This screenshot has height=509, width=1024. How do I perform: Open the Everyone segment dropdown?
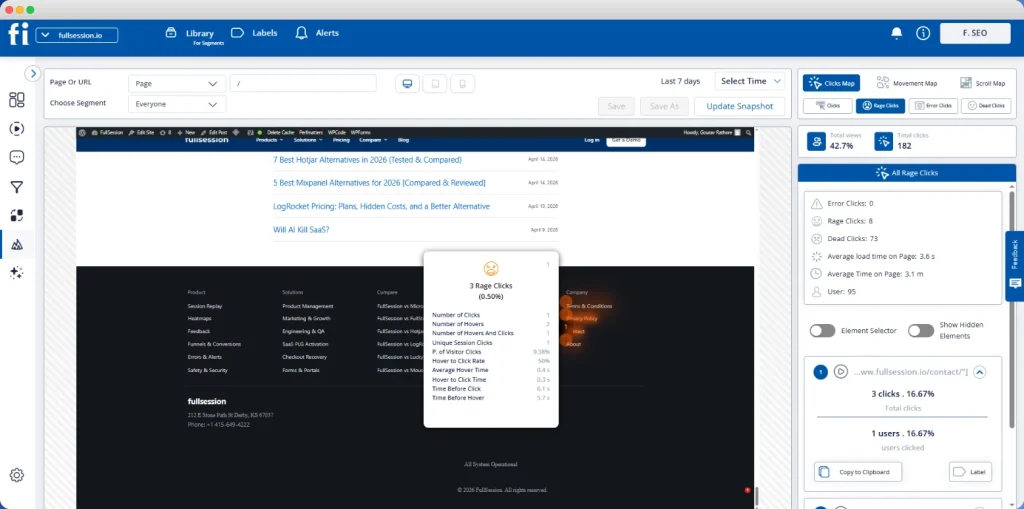click(177, 104)
